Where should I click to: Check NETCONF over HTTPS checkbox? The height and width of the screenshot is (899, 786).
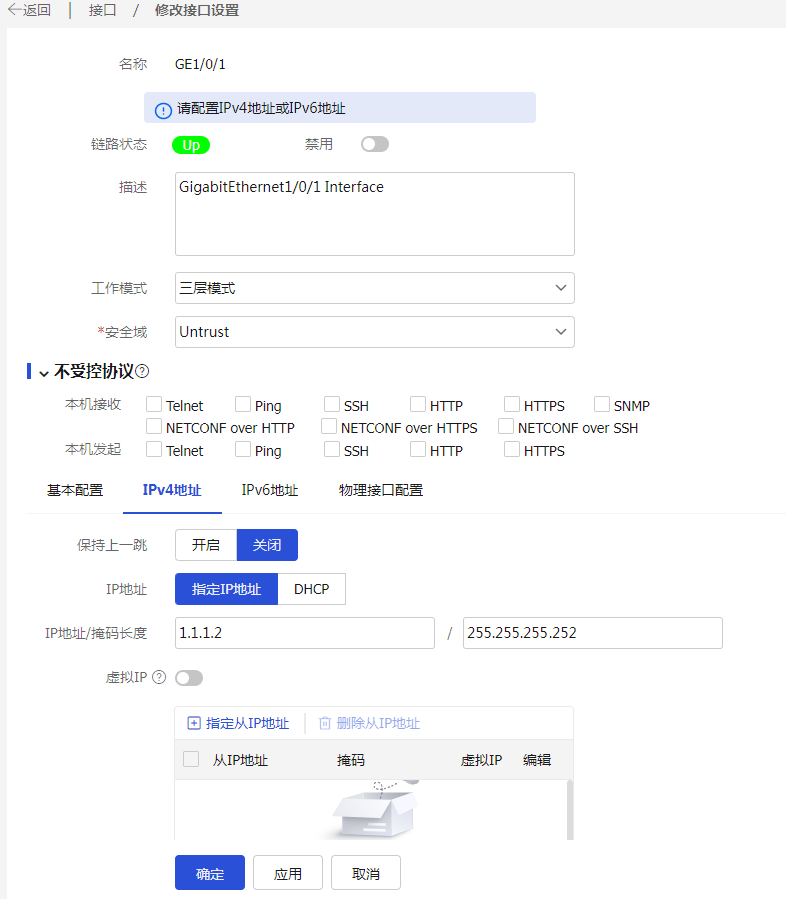tap(330, 427)
